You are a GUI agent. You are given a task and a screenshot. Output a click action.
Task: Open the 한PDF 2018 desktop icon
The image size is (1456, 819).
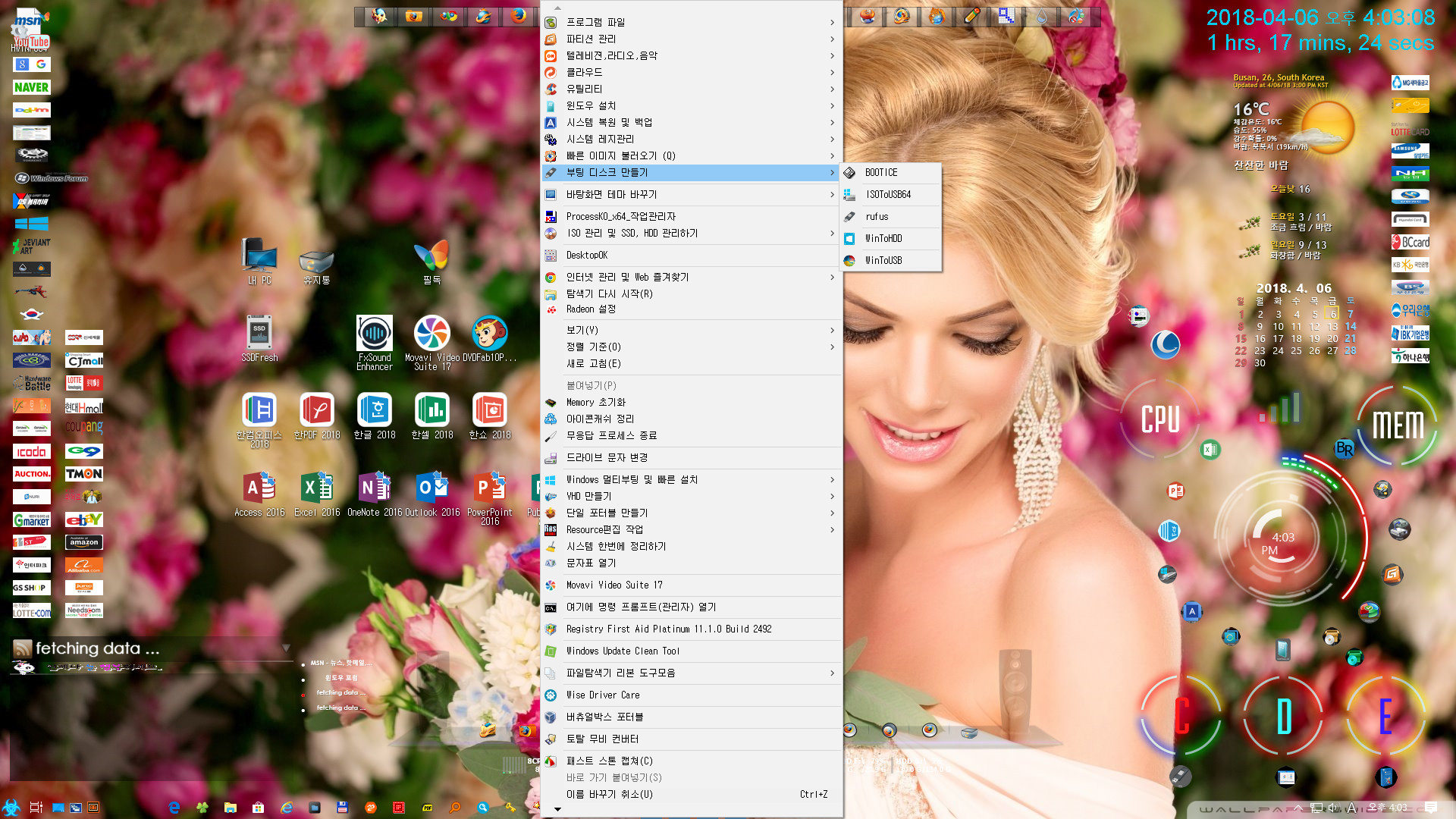point(317,416)
